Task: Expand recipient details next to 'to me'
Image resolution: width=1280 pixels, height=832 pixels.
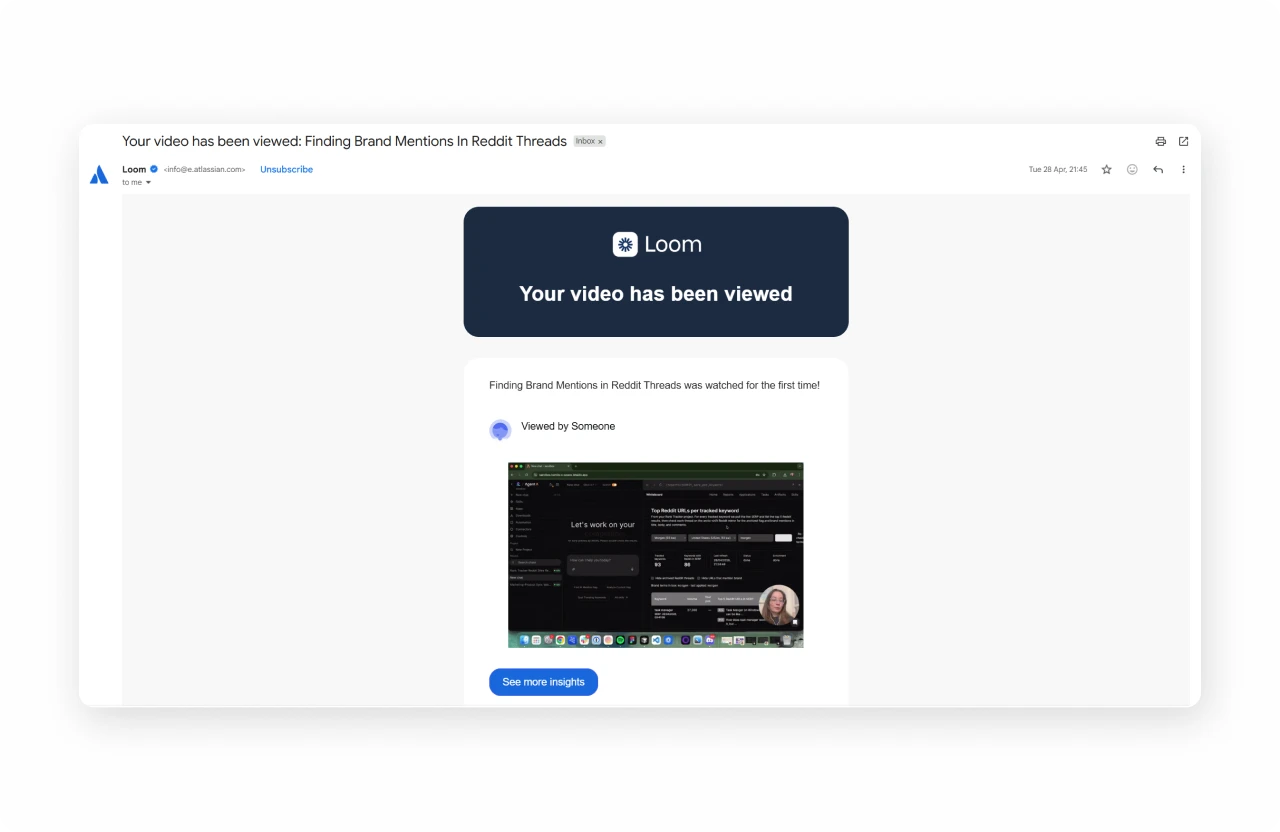Action: [148, 183]
